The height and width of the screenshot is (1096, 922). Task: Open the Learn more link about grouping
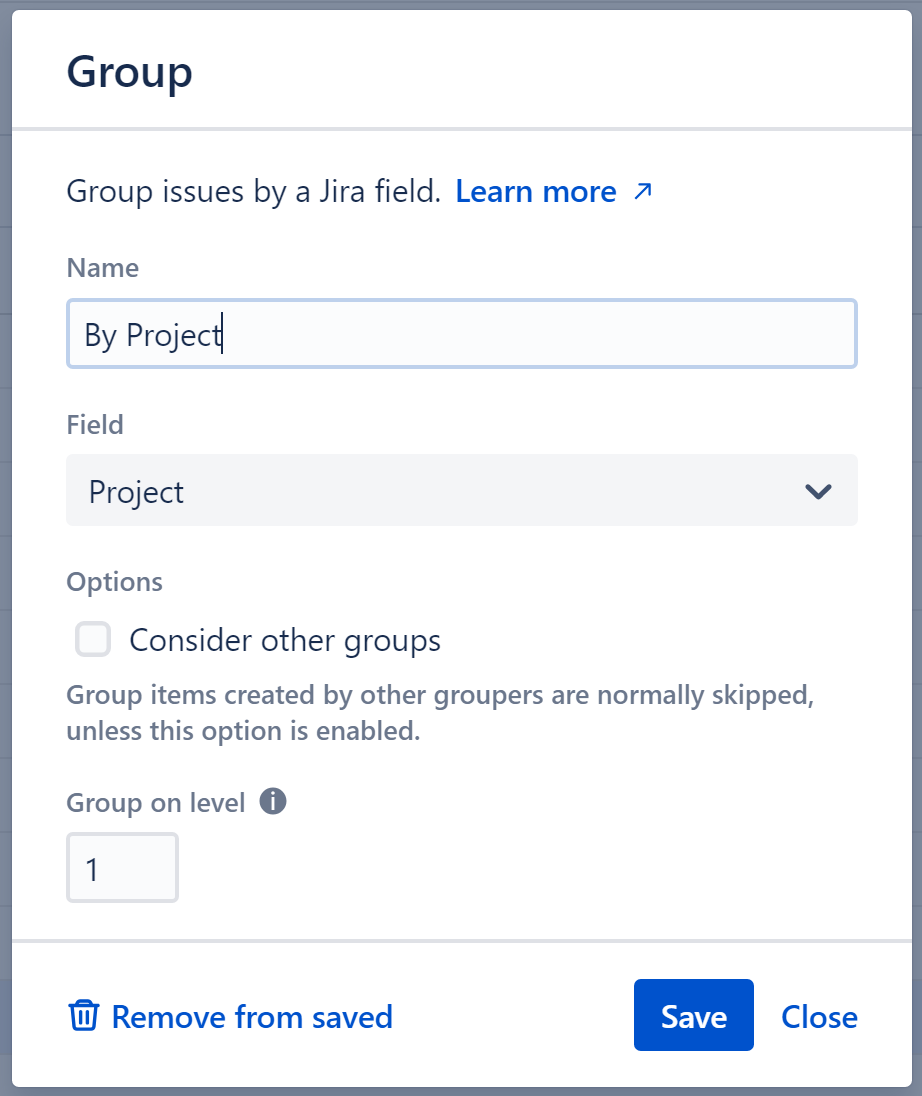coord(536,191)
